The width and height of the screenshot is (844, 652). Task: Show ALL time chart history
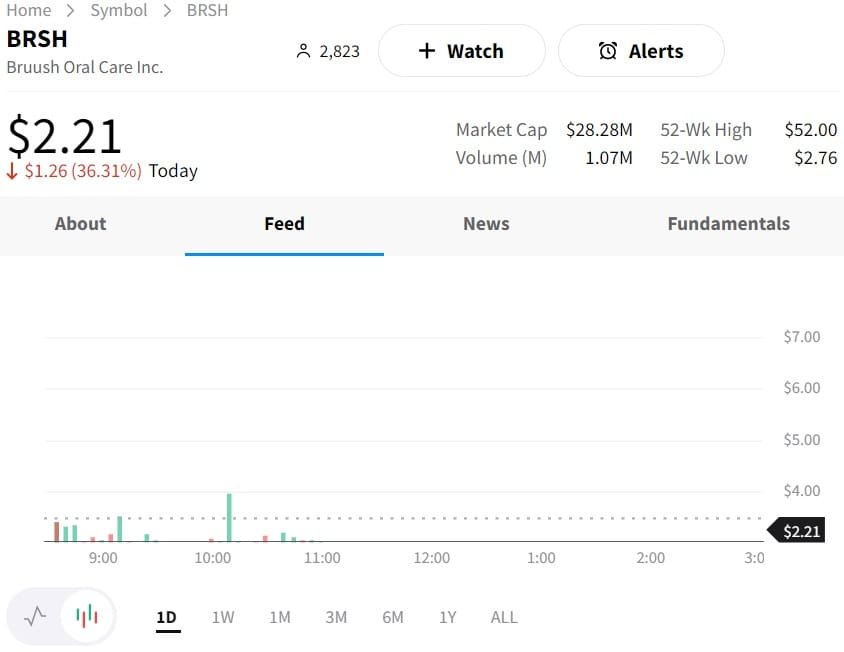(504, 617)
